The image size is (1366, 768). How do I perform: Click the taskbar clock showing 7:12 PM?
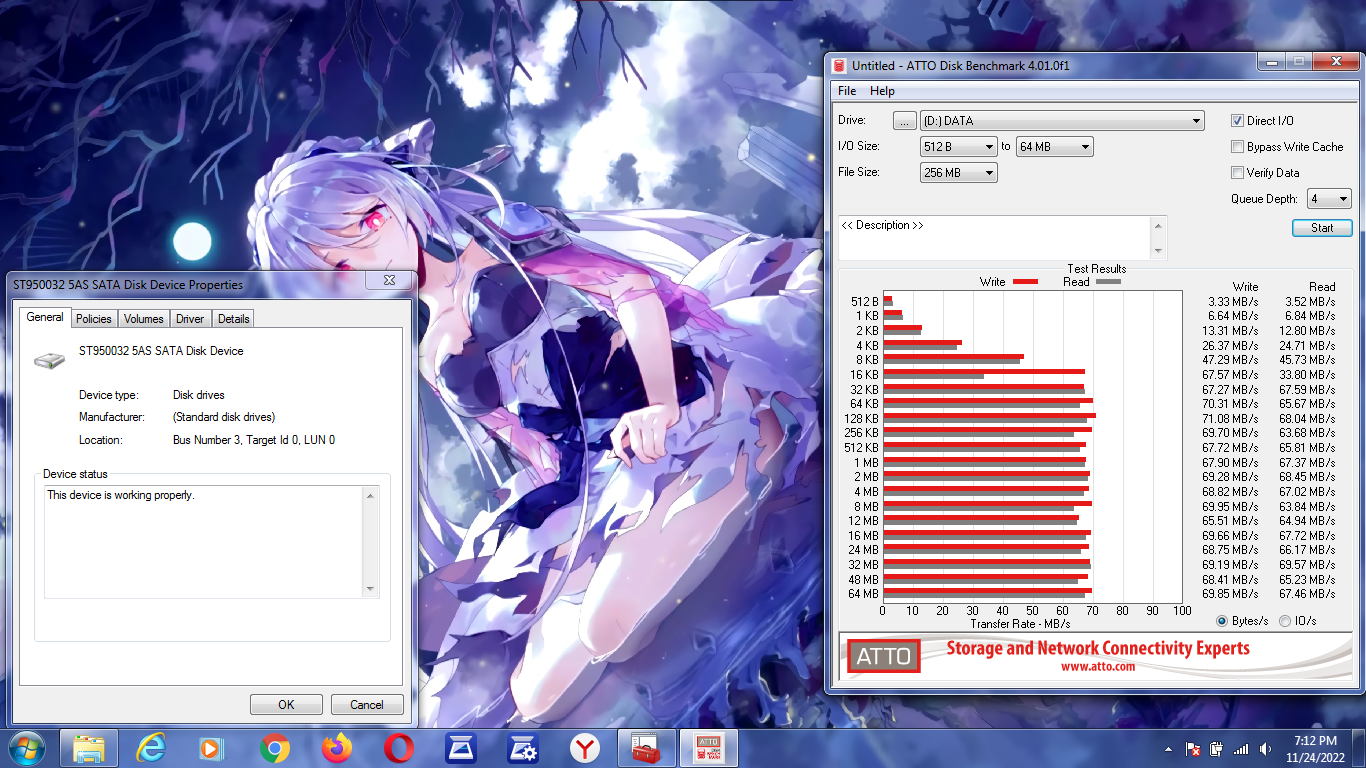pyautogui.click(x=1315, y=749)
